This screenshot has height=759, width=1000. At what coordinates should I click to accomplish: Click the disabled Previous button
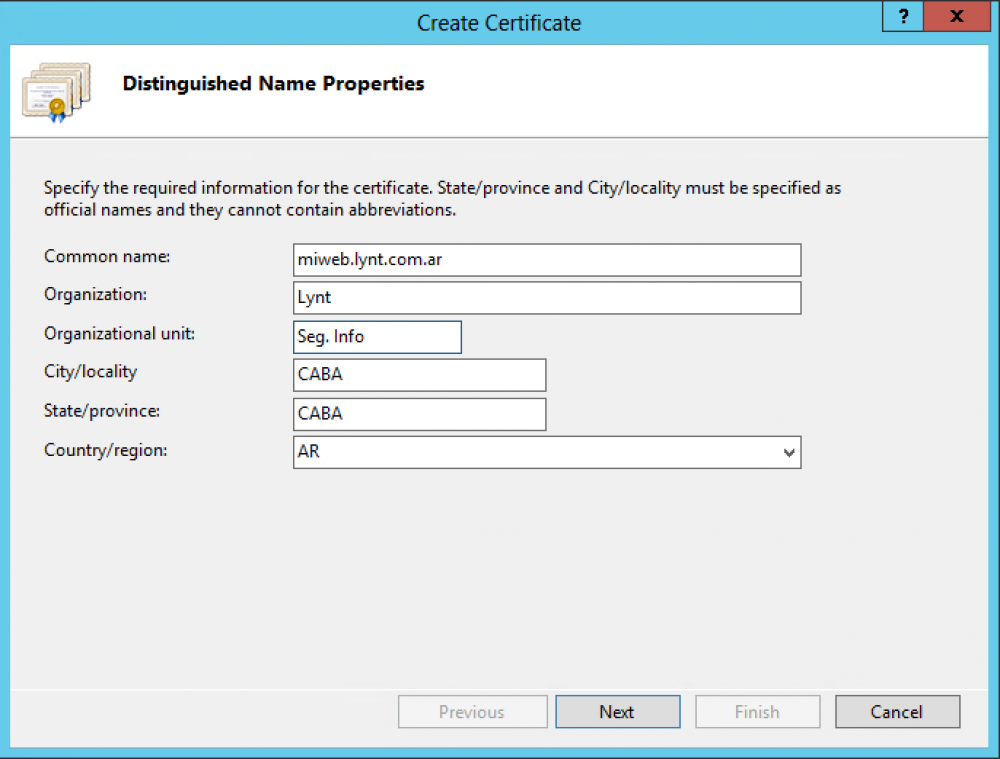[x=472, y=712]
